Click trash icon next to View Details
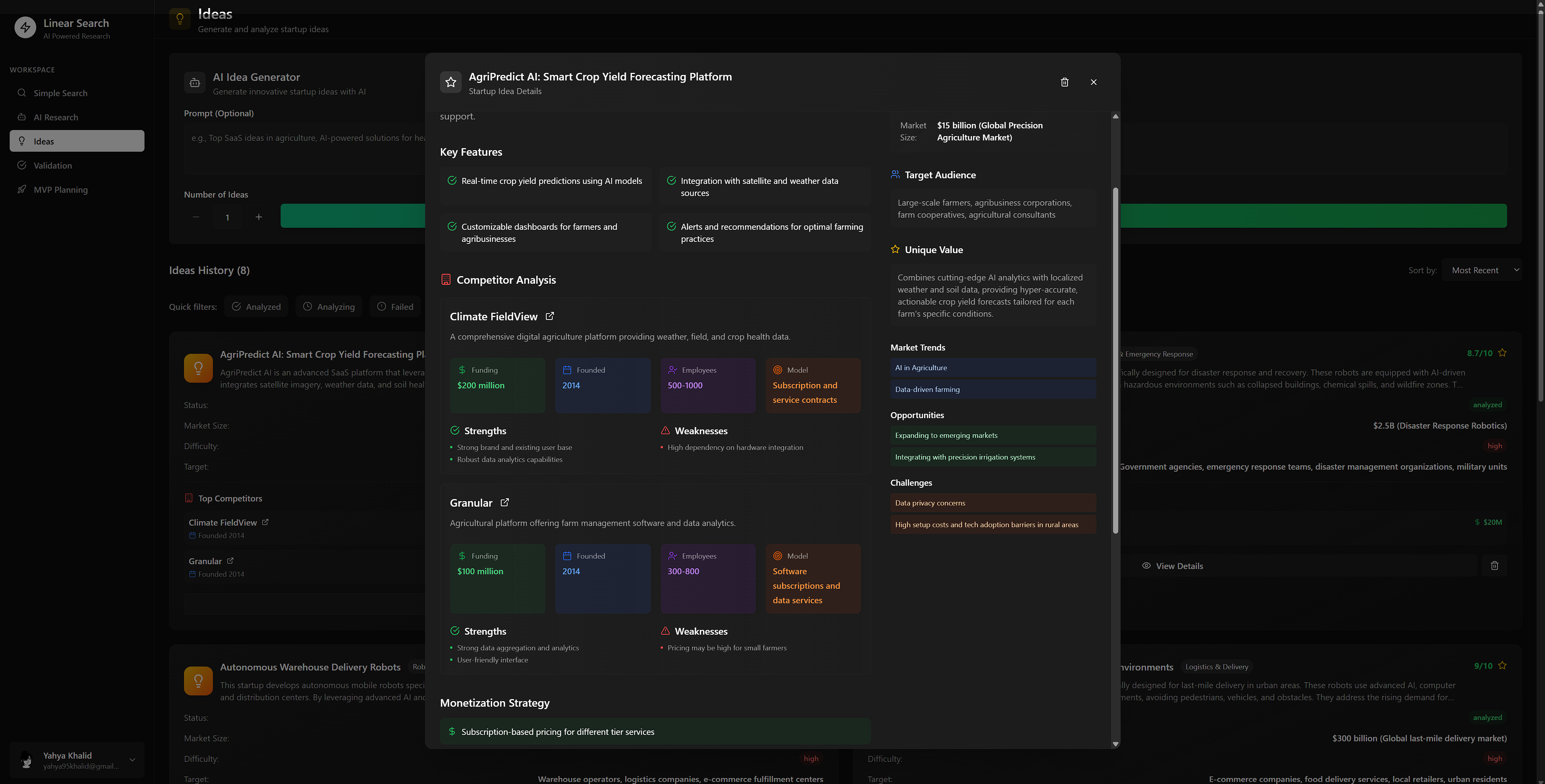The image size is (1545, 784). pos(1494,565)
